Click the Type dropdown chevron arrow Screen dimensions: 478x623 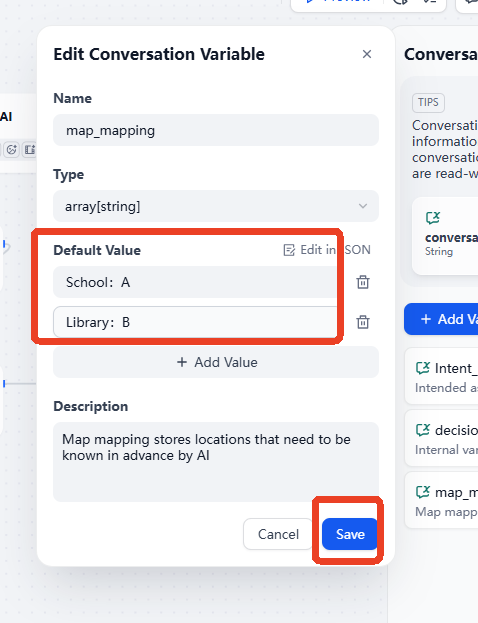coord(363,206)
